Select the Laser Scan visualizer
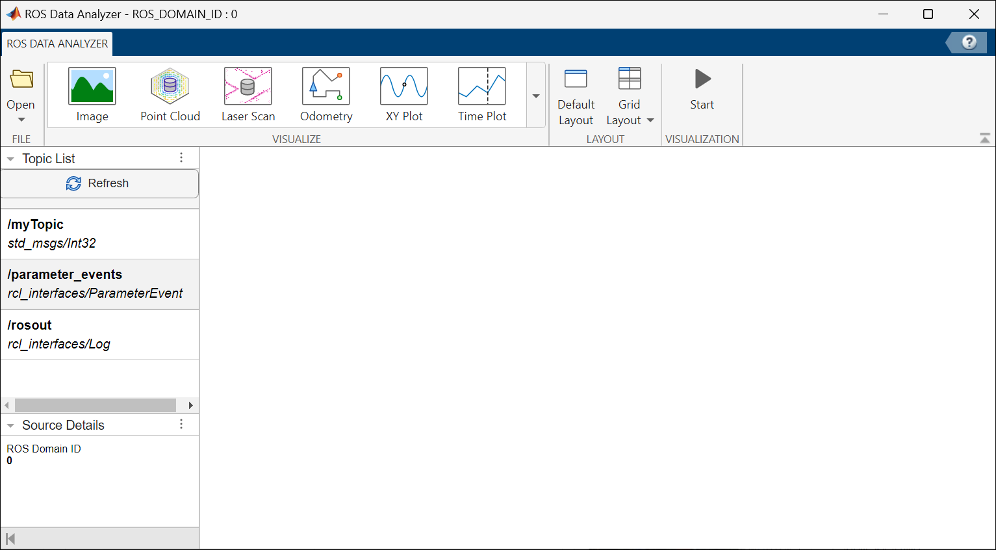Screen dimensions: 996x550 248,95
